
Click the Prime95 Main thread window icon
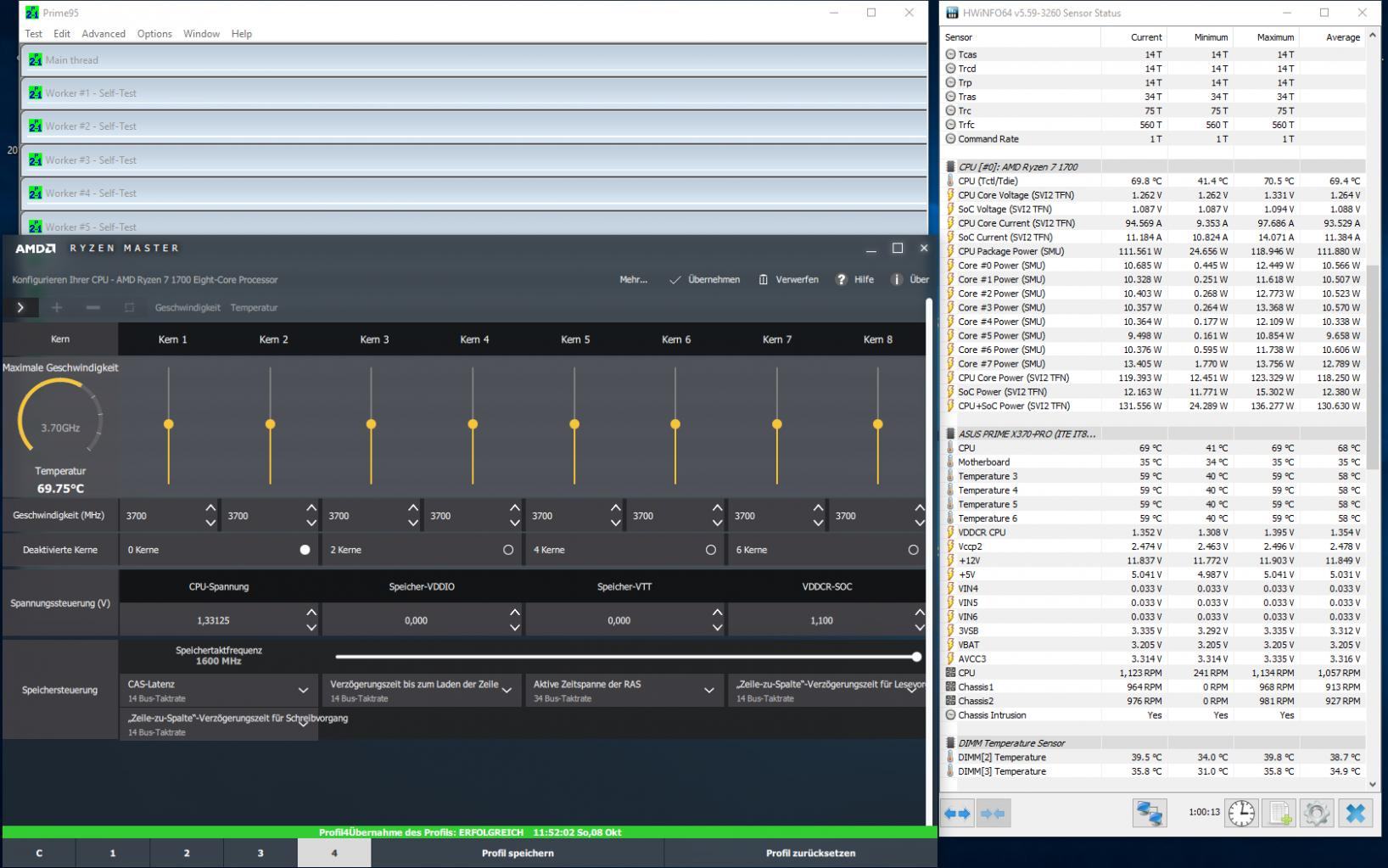(35, 60)
